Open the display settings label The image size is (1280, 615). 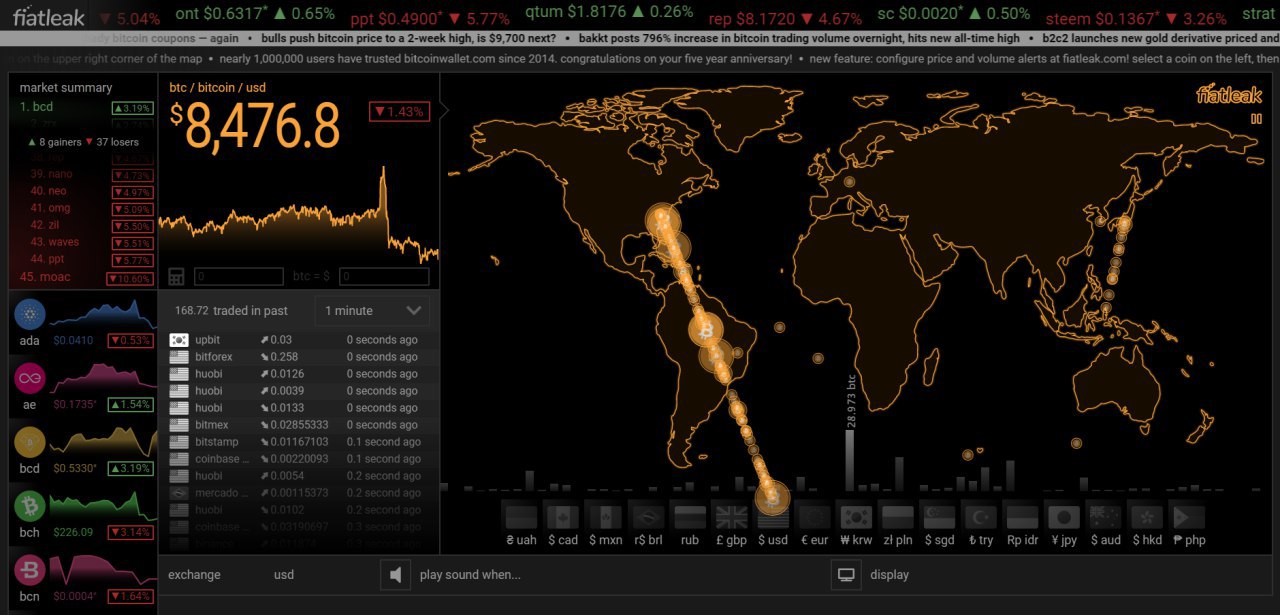889,575
